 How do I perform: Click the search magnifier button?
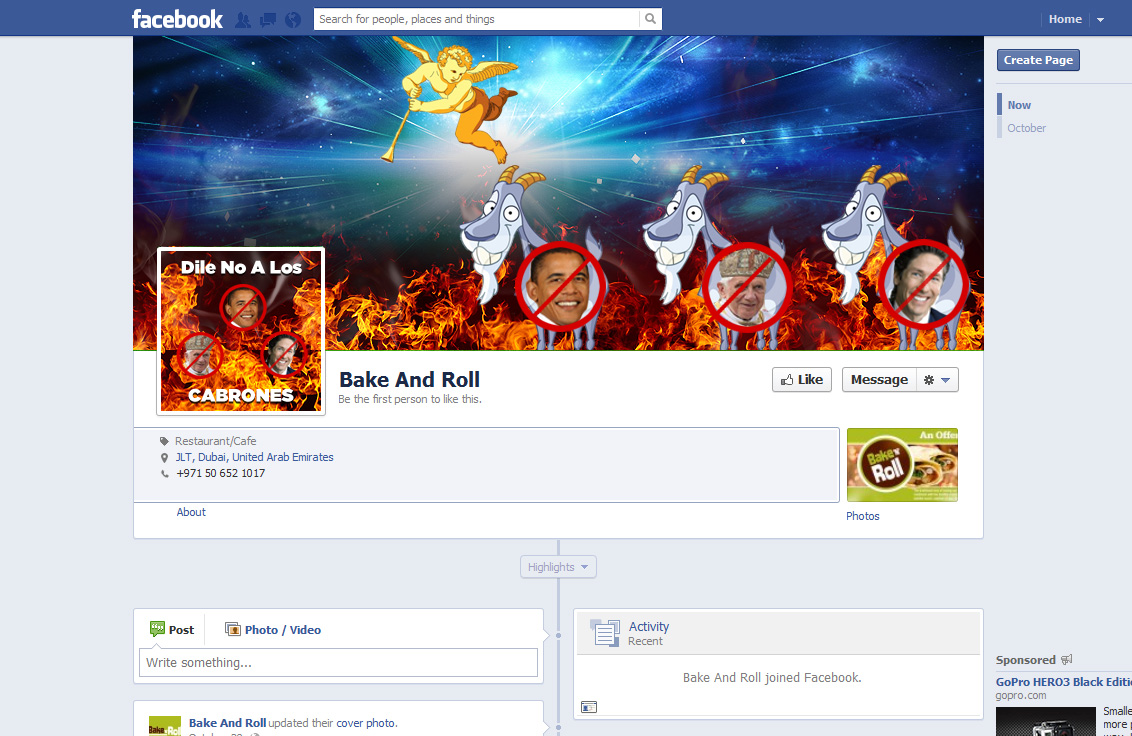point(650,19)
